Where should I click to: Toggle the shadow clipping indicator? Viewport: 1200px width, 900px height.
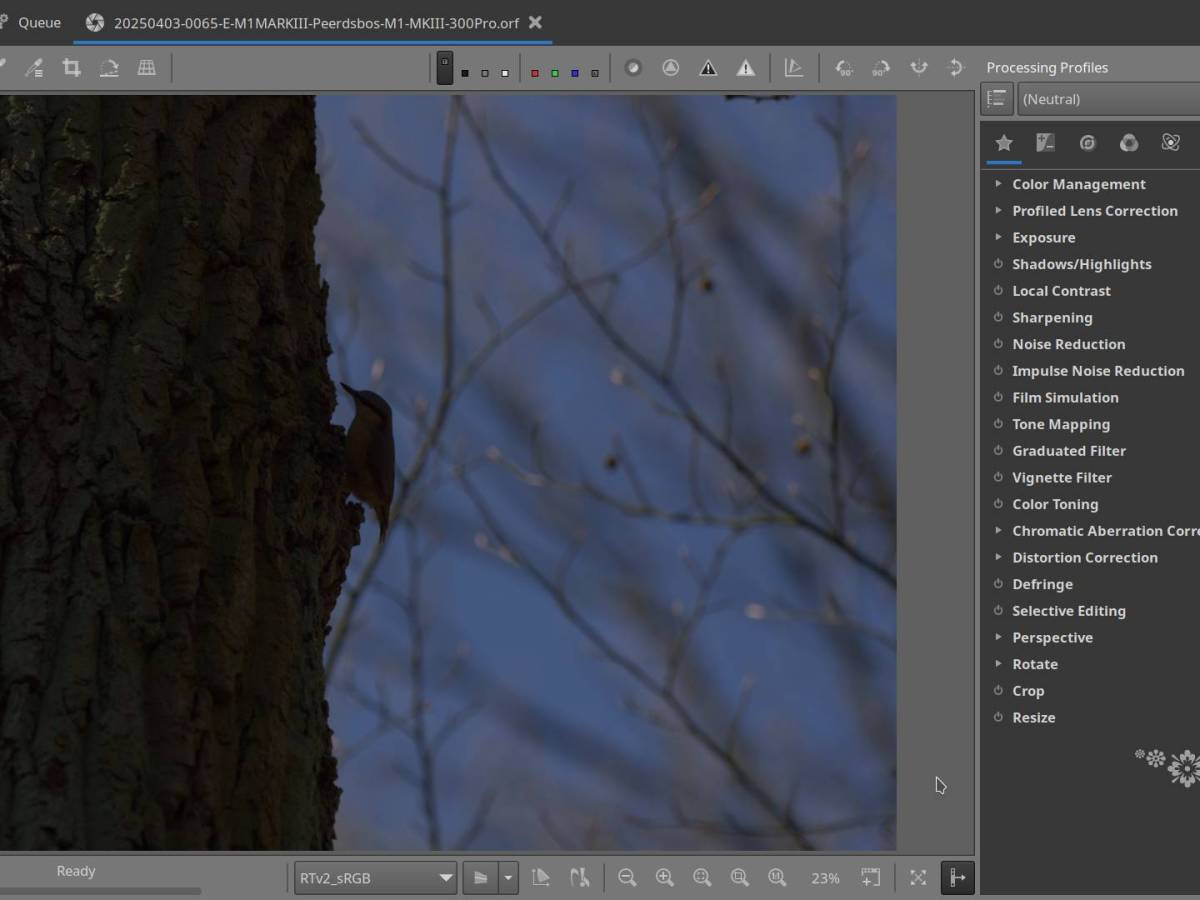click(x=708, y=68)
